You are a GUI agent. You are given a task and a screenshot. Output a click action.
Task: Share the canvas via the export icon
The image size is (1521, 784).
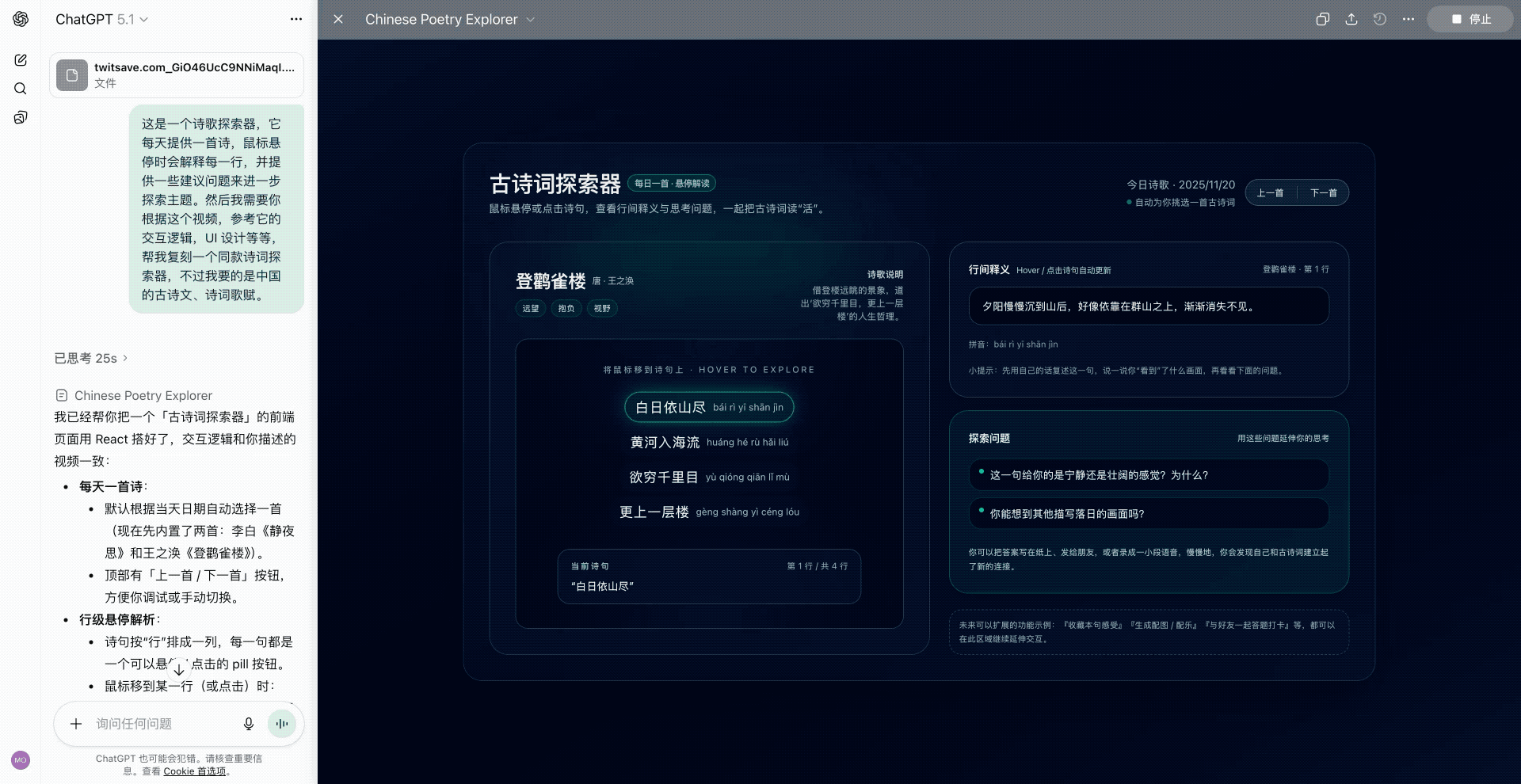[1351, 19]
